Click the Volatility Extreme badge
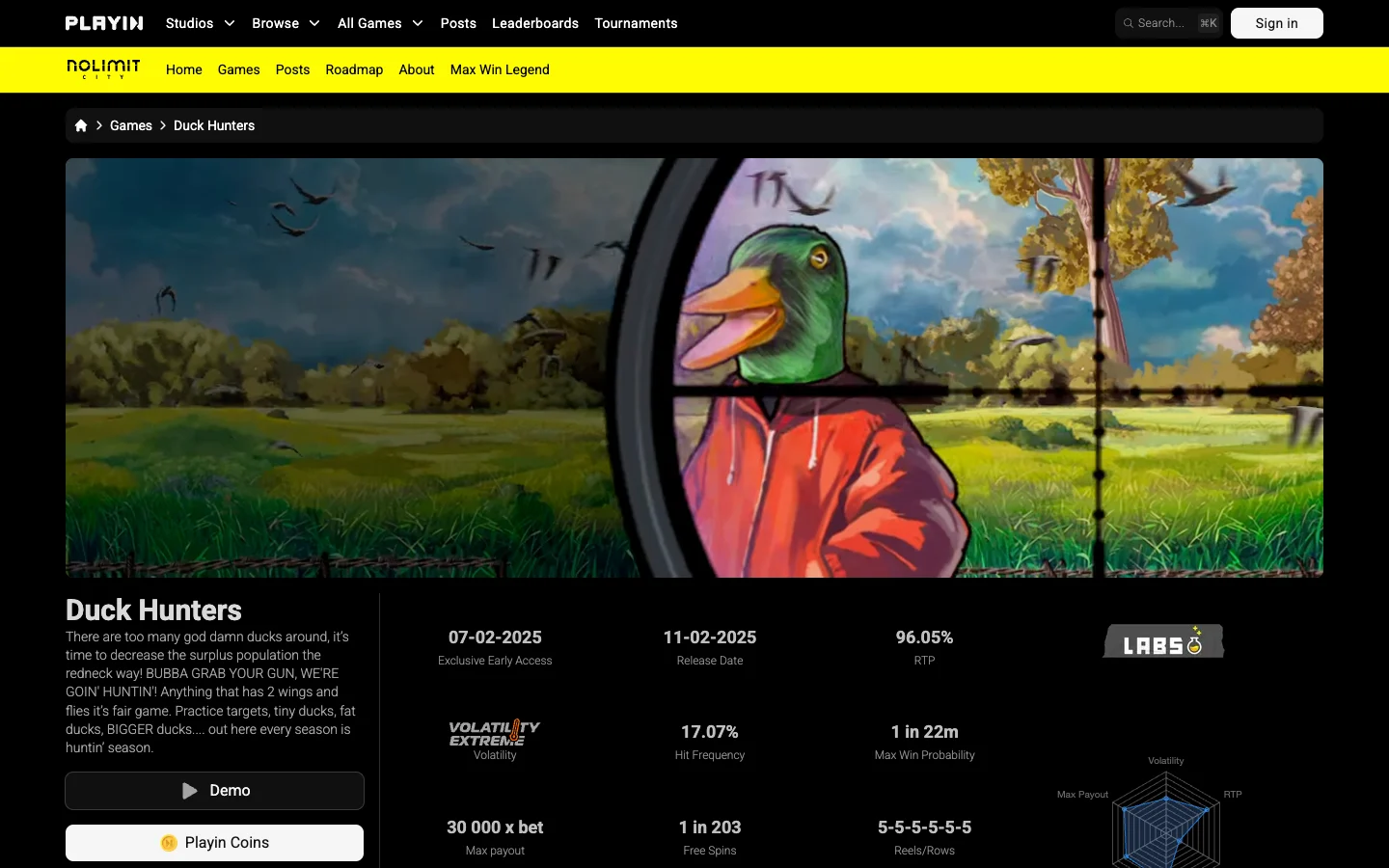The height and width of the screenshot is (868, 1389). 495,733
